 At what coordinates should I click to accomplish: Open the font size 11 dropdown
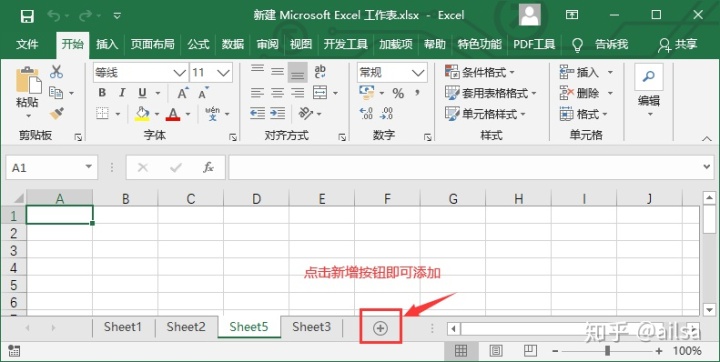[224, 73]
